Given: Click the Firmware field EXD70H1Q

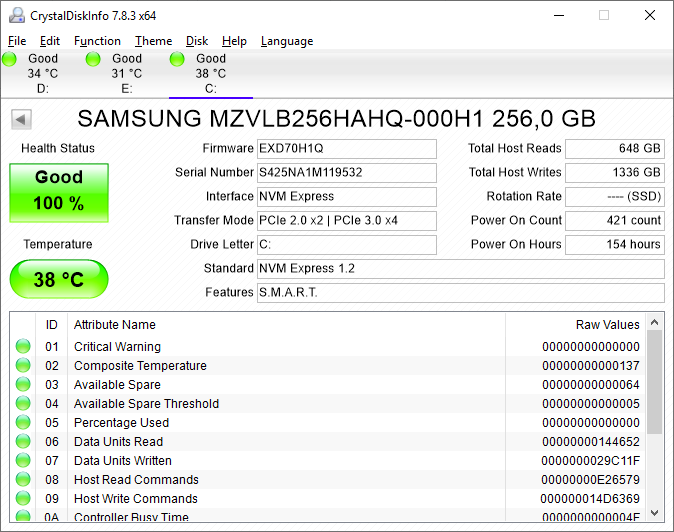Looking at the screenshot, I should (347, 149).
